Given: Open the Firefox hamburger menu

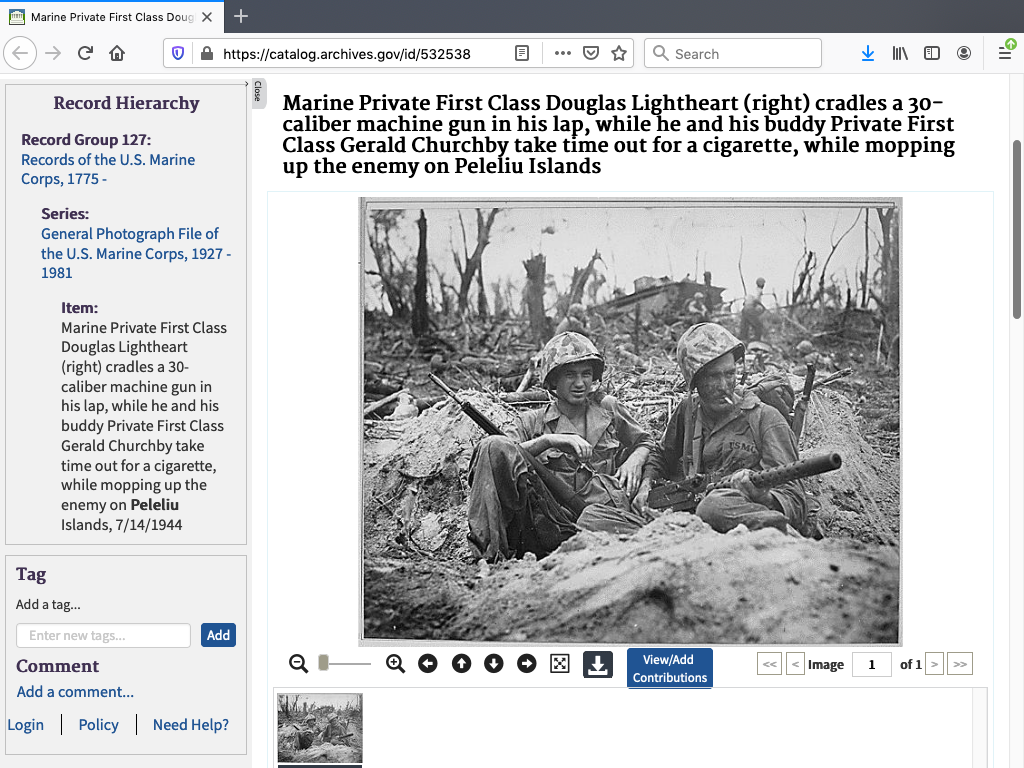Looking at the screenshot, I should [1005, 54].
